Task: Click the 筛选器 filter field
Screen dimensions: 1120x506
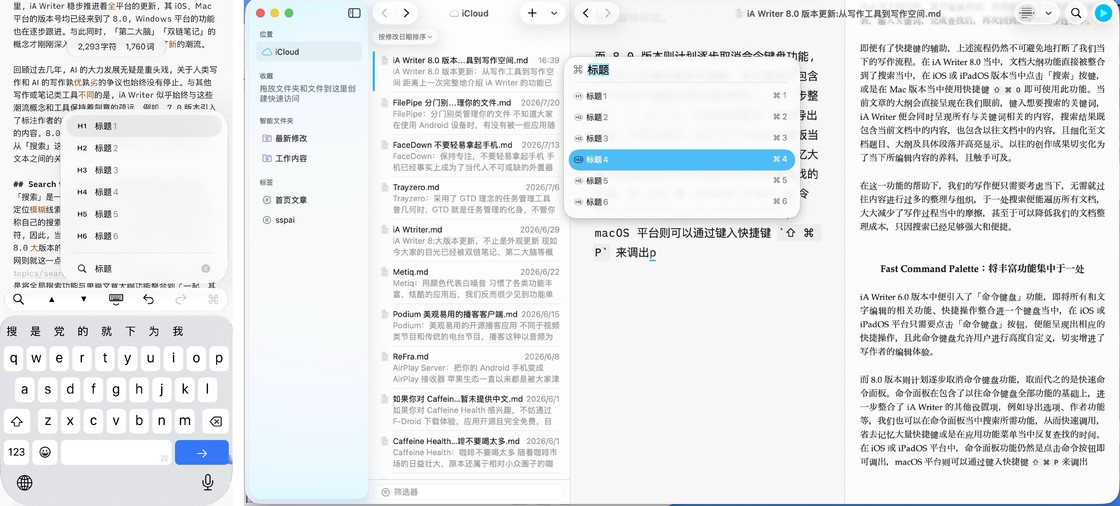Action: click(471, 492)
